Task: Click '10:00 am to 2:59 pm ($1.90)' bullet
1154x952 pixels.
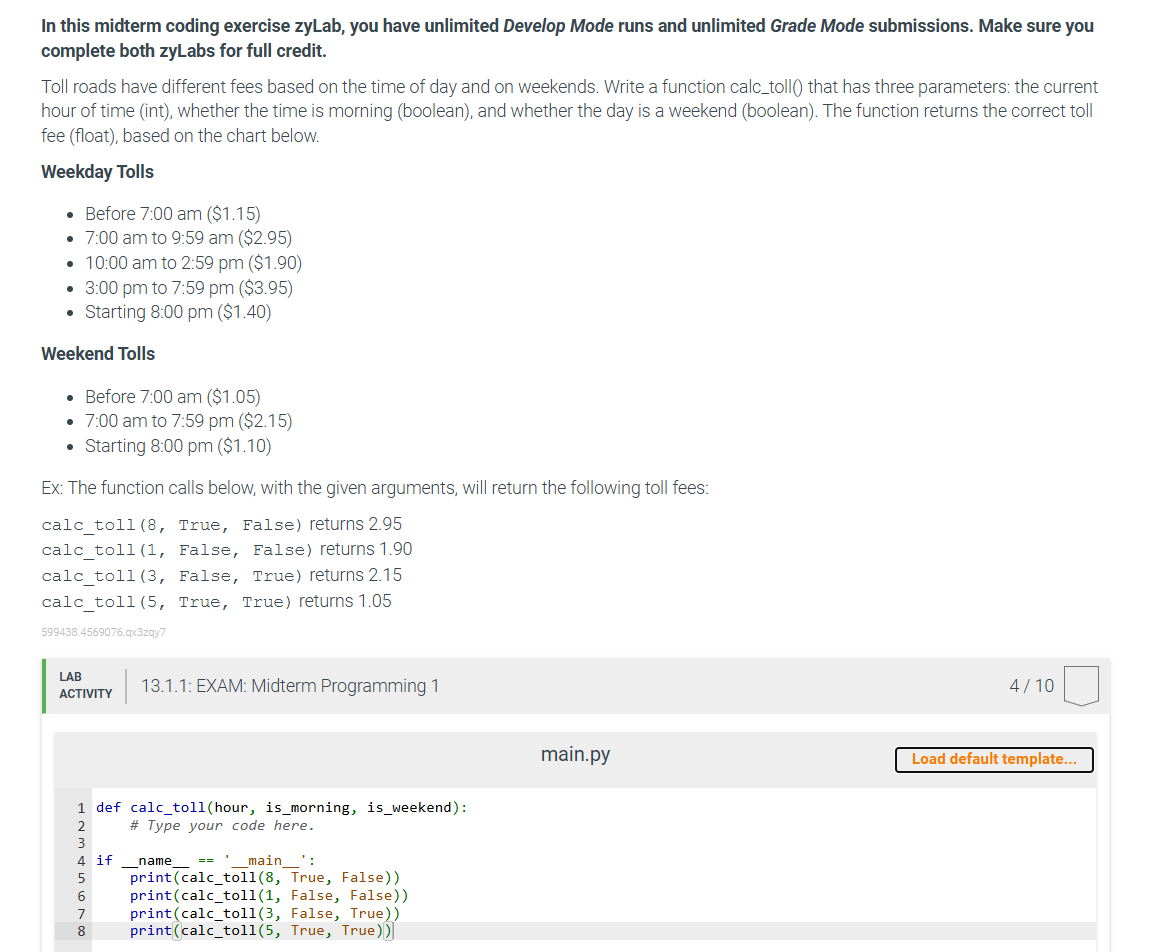Action: [194, 263]
